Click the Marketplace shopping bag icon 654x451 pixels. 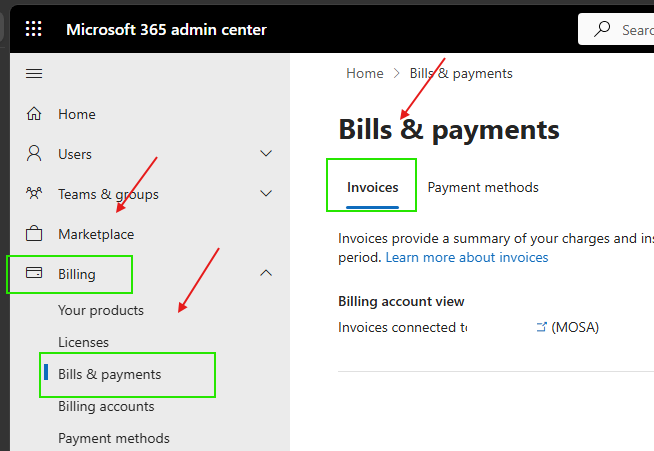pyautogui.click(x=34, y=234)
